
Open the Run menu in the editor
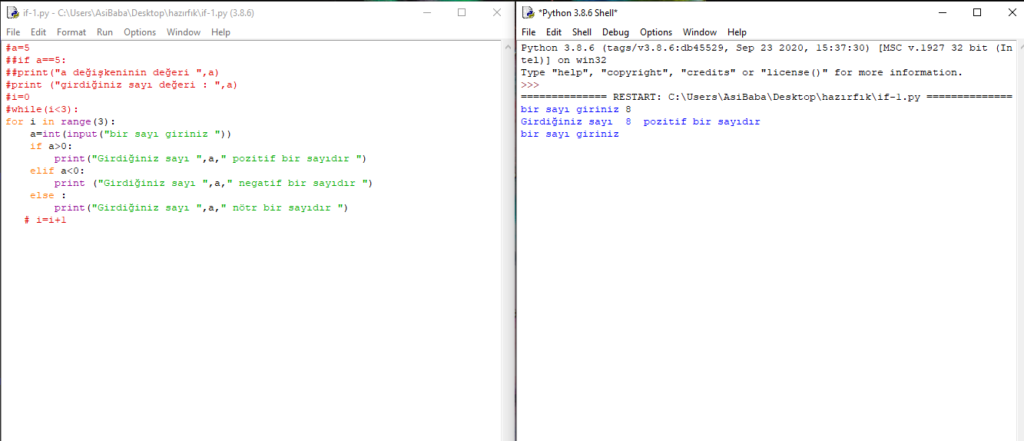[x=105, y=32]
